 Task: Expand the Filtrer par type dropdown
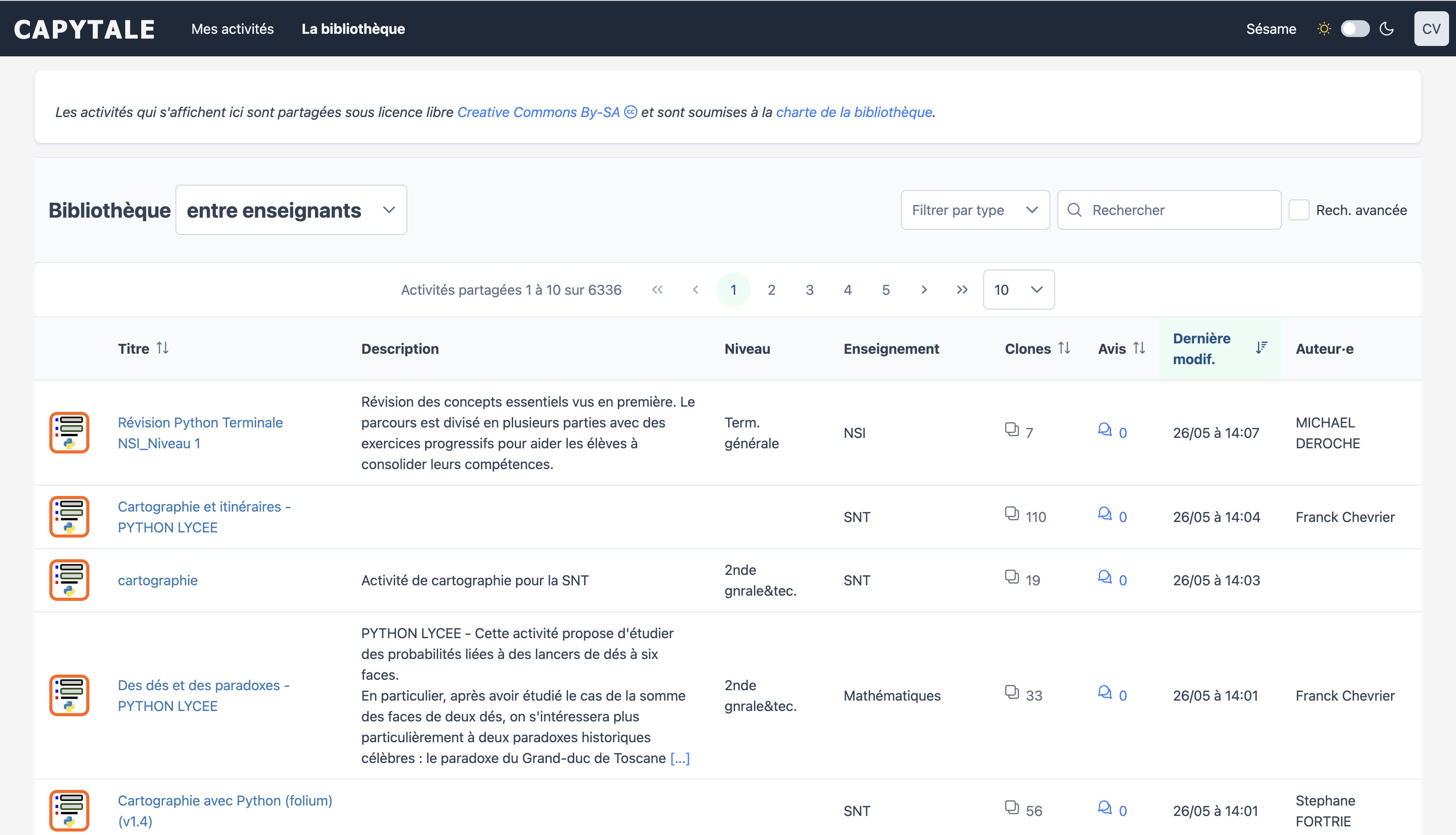point(975,210)
